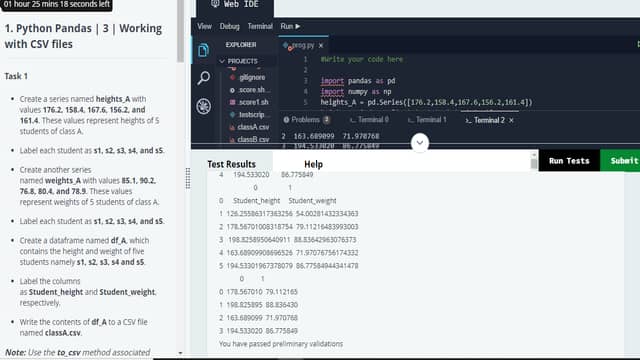Click the task panel scroll-down arrow
This screenshot has width=640, height=360.
(180, 353)
